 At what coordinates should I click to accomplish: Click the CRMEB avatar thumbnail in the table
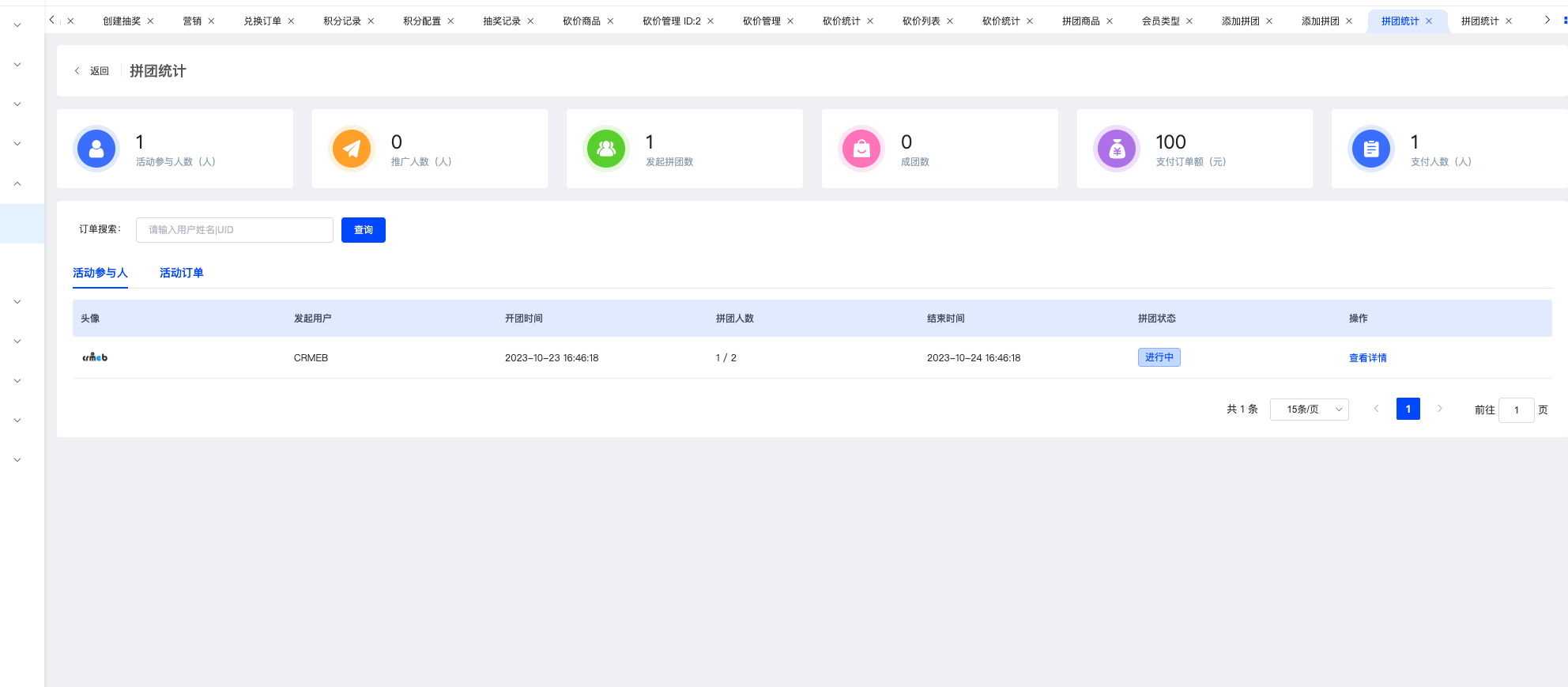[95, 357]
